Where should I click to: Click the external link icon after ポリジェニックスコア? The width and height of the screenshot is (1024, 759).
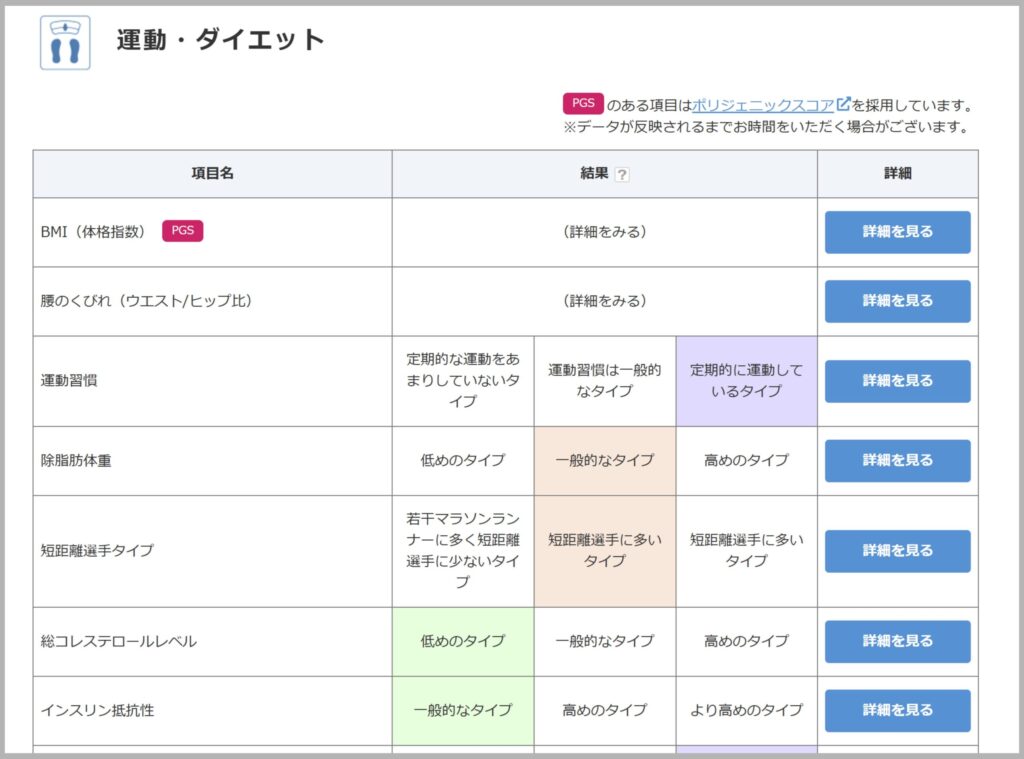pyautogui.click(x=842, y=104)
